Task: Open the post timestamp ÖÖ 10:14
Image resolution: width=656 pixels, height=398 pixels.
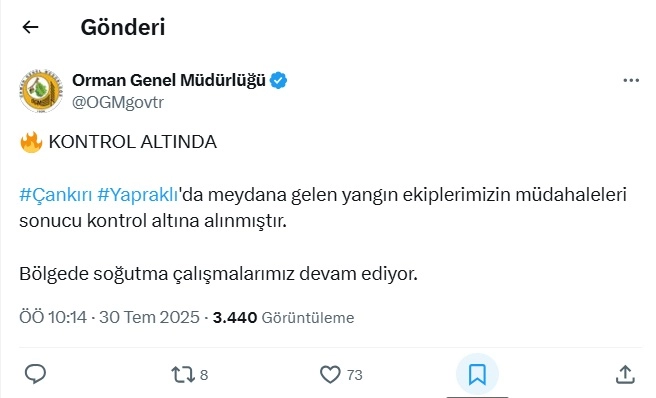Action: click(53, 317)
